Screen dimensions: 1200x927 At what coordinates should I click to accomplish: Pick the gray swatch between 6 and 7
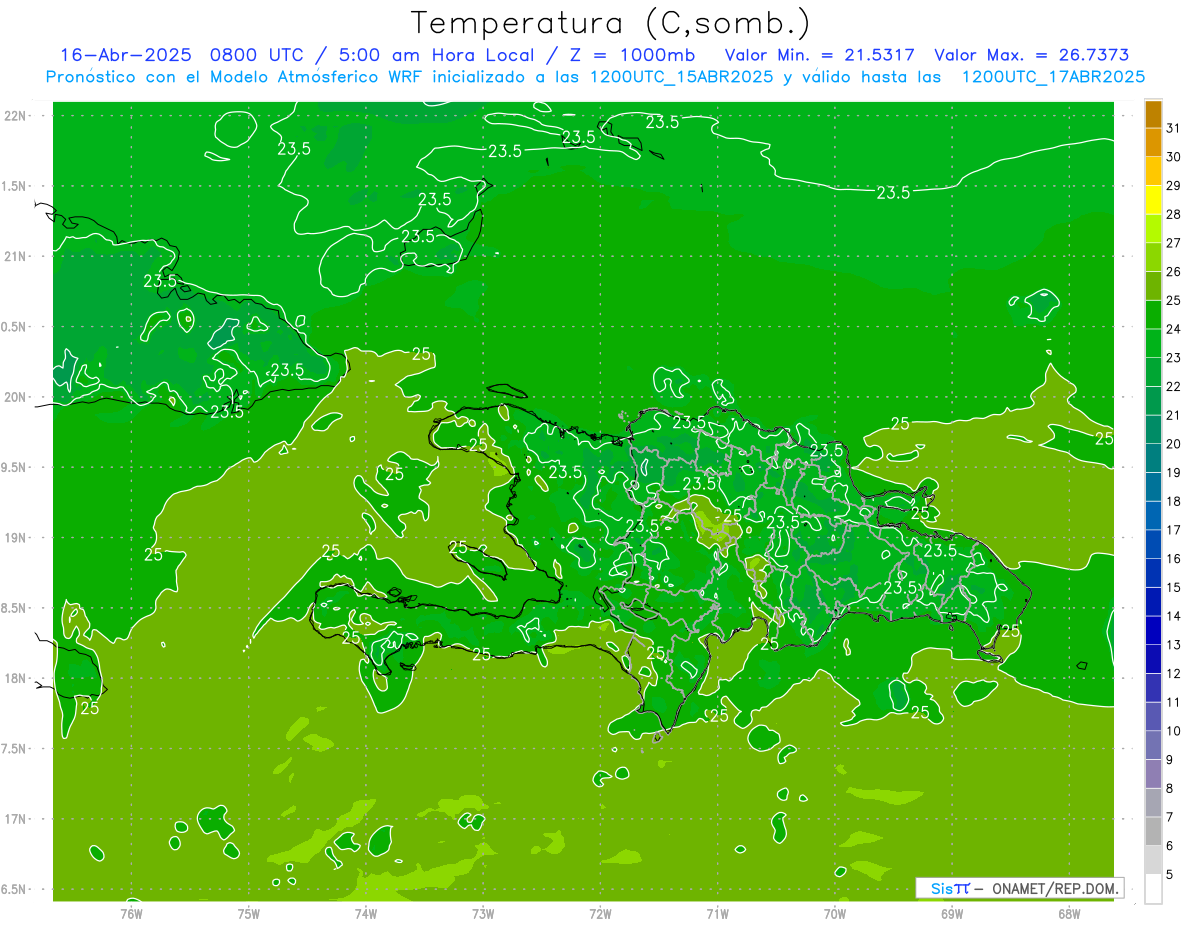coord(1153,831)
